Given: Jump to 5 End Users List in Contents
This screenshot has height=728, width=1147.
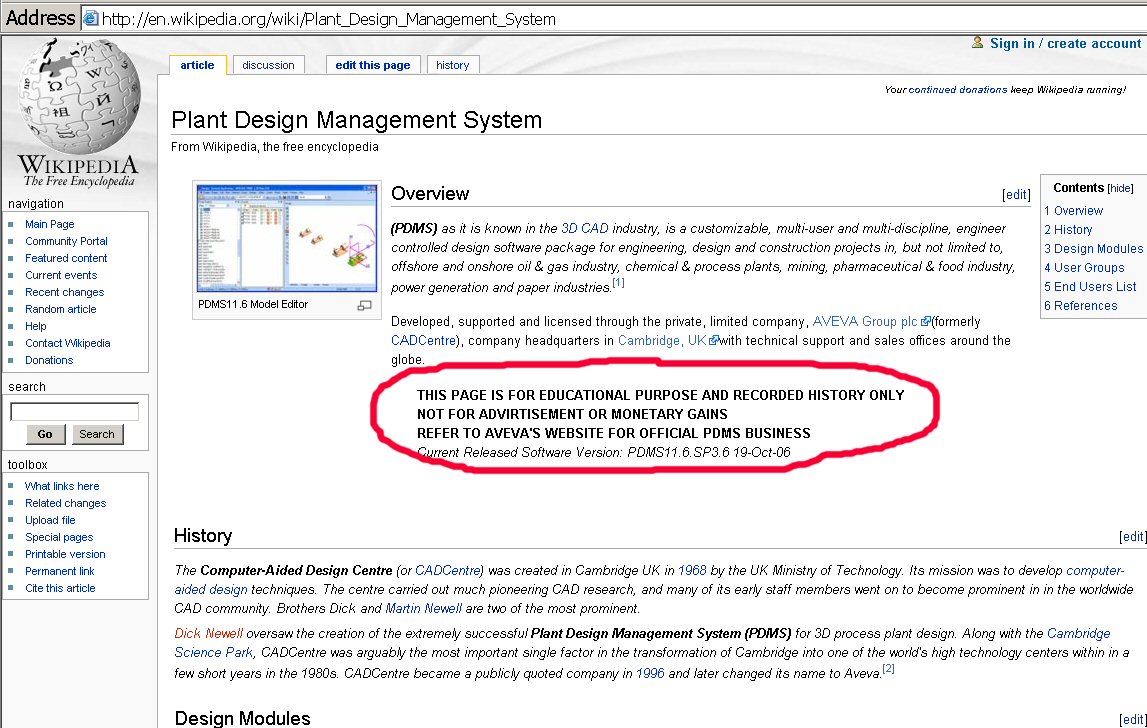Looking at the screenshot, I should point(1090,287).
